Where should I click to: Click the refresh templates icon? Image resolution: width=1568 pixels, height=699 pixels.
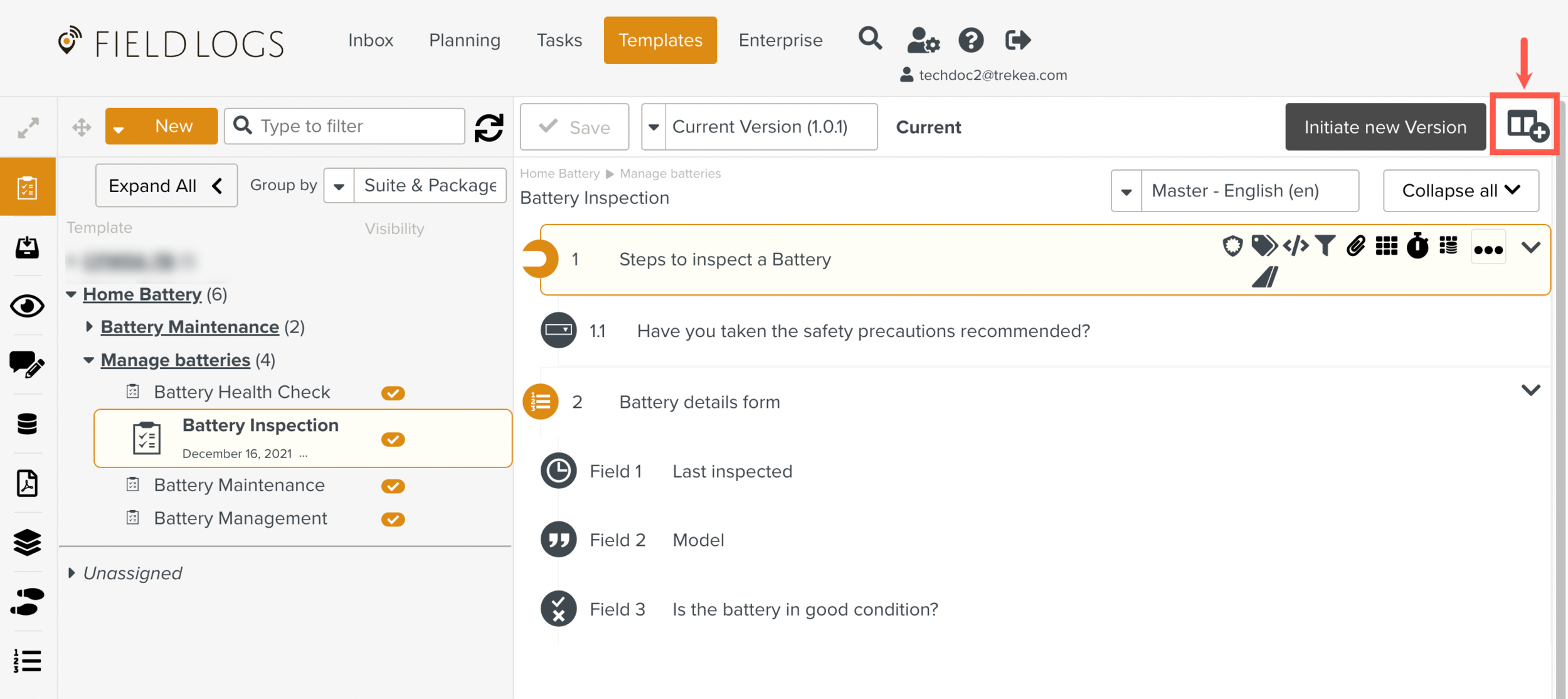(x=489, y=127)
